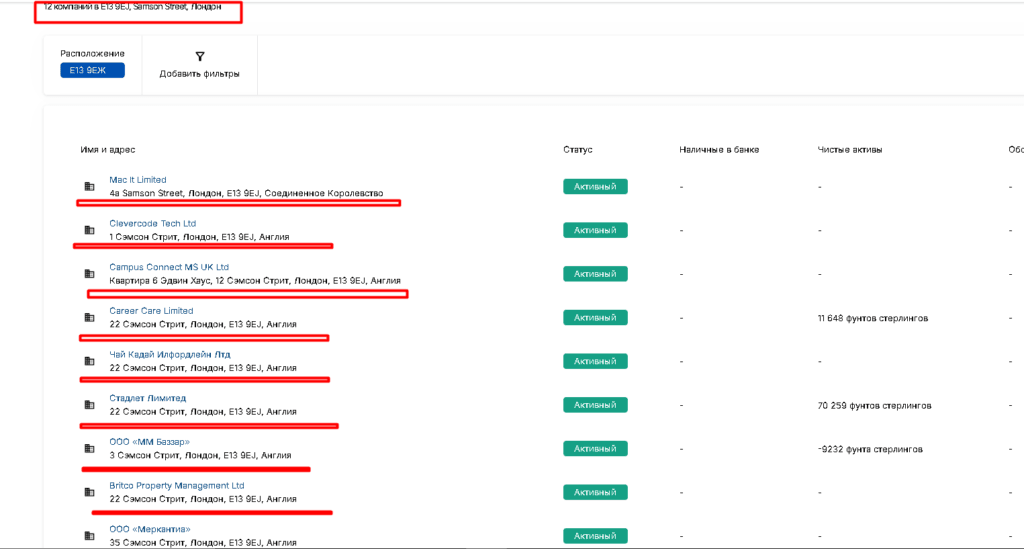Image resolution: width=1024 pixels, height=549 pixels.
Task: Click Добавить фильтры button label
Action: pyautogui.click(x=200, y=74)
